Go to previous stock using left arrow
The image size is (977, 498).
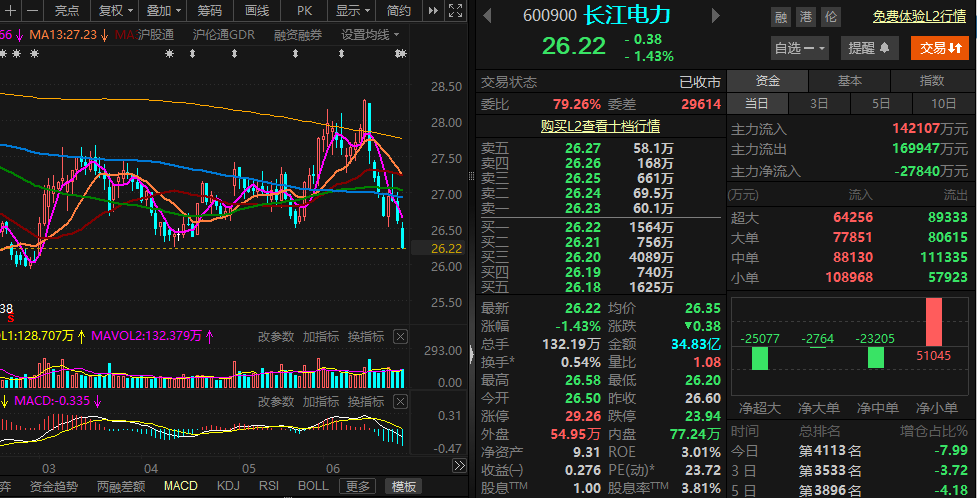[487, 16]
